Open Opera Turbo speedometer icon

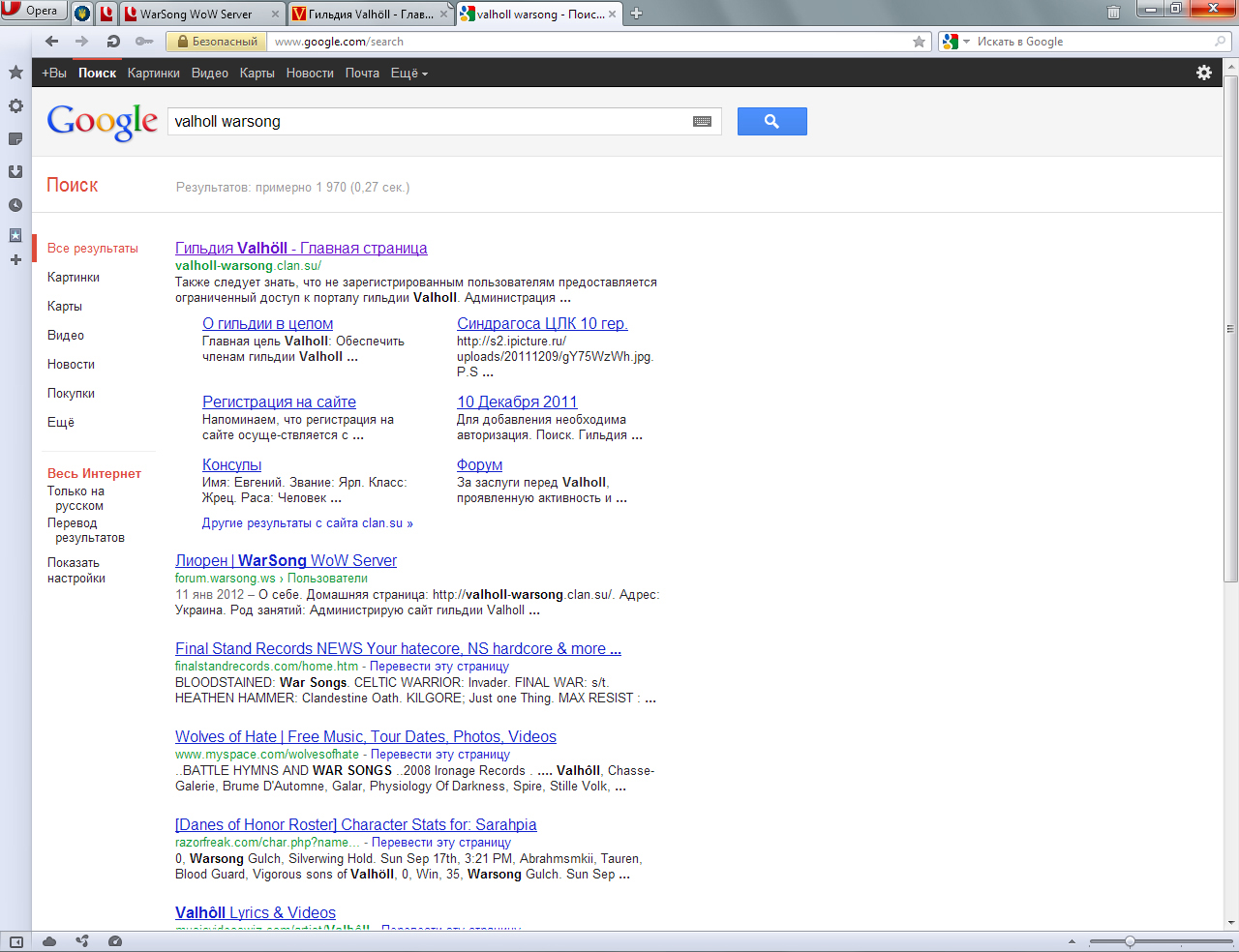click(x=115, y=941)
